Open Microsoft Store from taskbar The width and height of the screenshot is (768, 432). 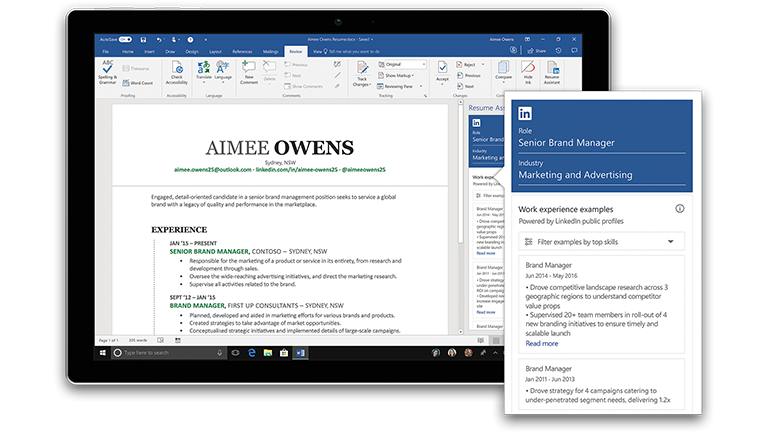coord(284,353)
